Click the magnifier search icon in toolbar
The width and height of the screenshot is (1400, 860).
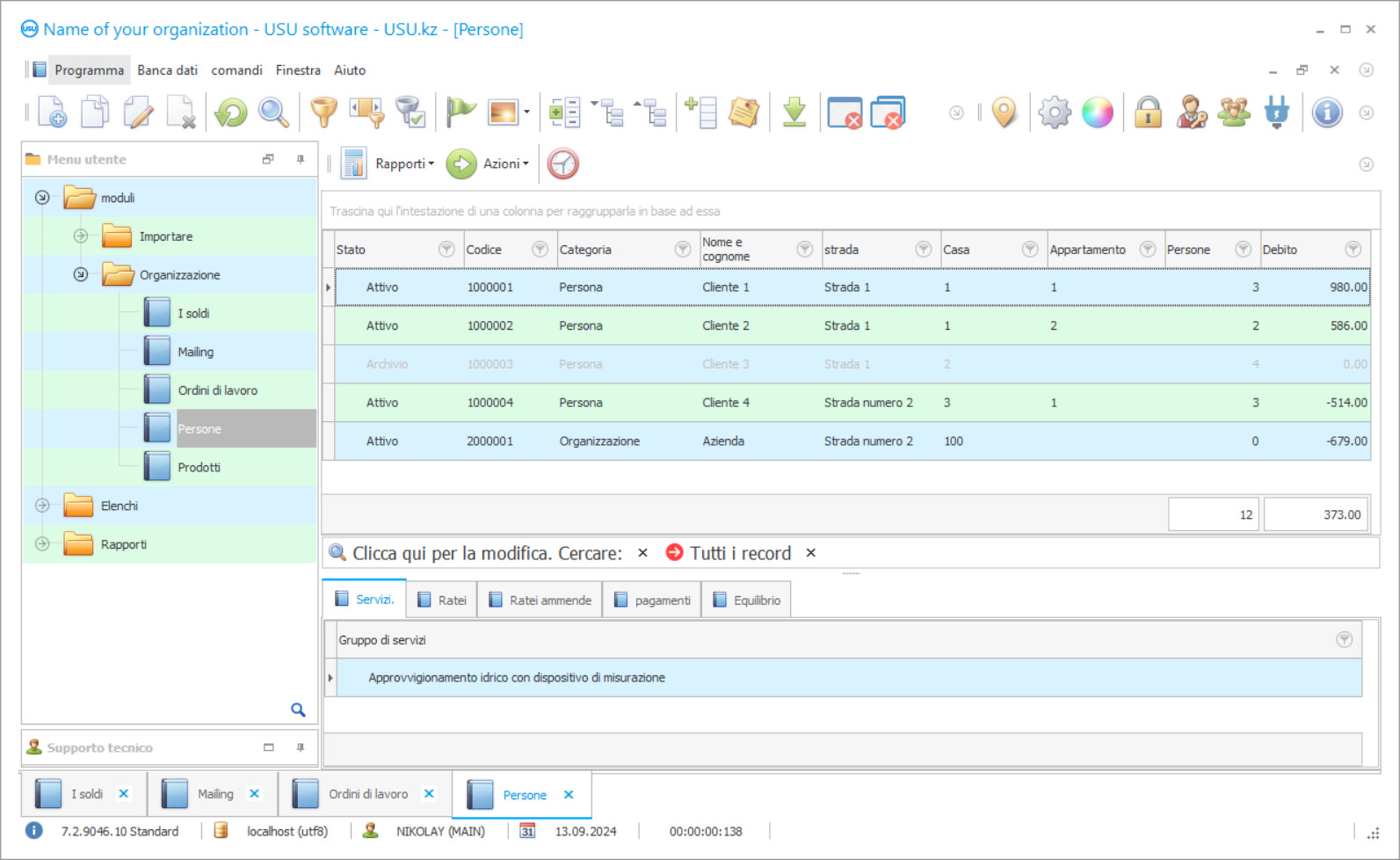point(273,113)
